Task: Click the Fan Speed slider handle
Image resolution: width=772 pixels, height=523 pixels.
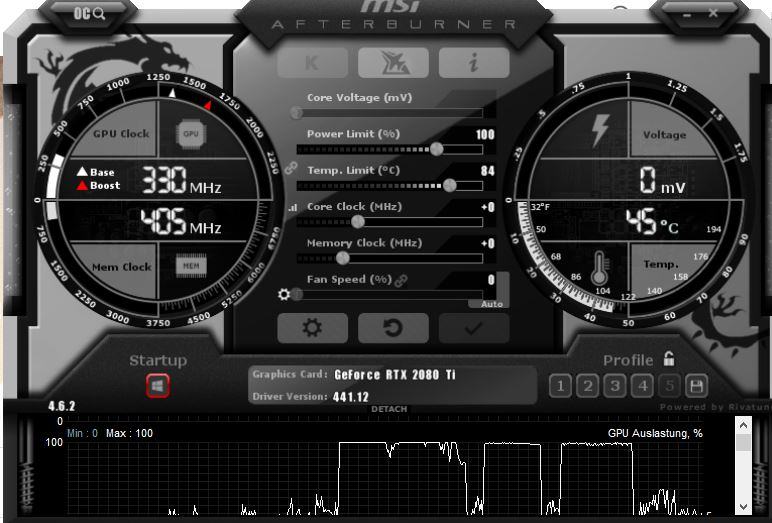Action: click(297, 294)
